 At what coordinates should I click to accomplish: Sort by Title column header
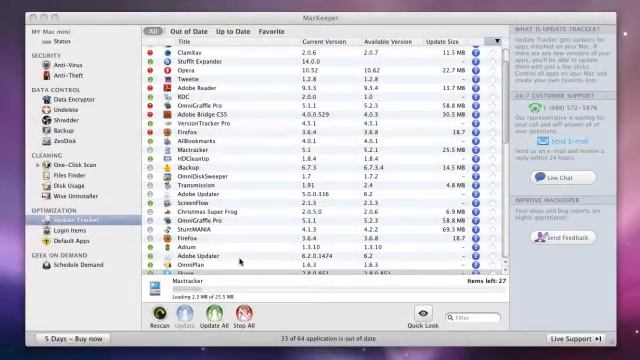(x=184, y=42)
